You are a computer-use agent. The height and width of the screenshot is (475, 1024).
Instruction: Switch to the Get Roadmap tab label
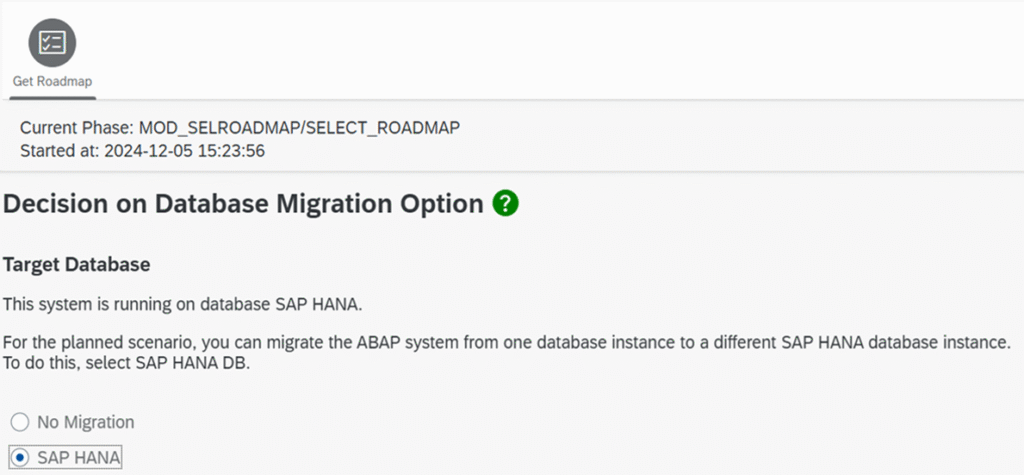coord(52,81)
